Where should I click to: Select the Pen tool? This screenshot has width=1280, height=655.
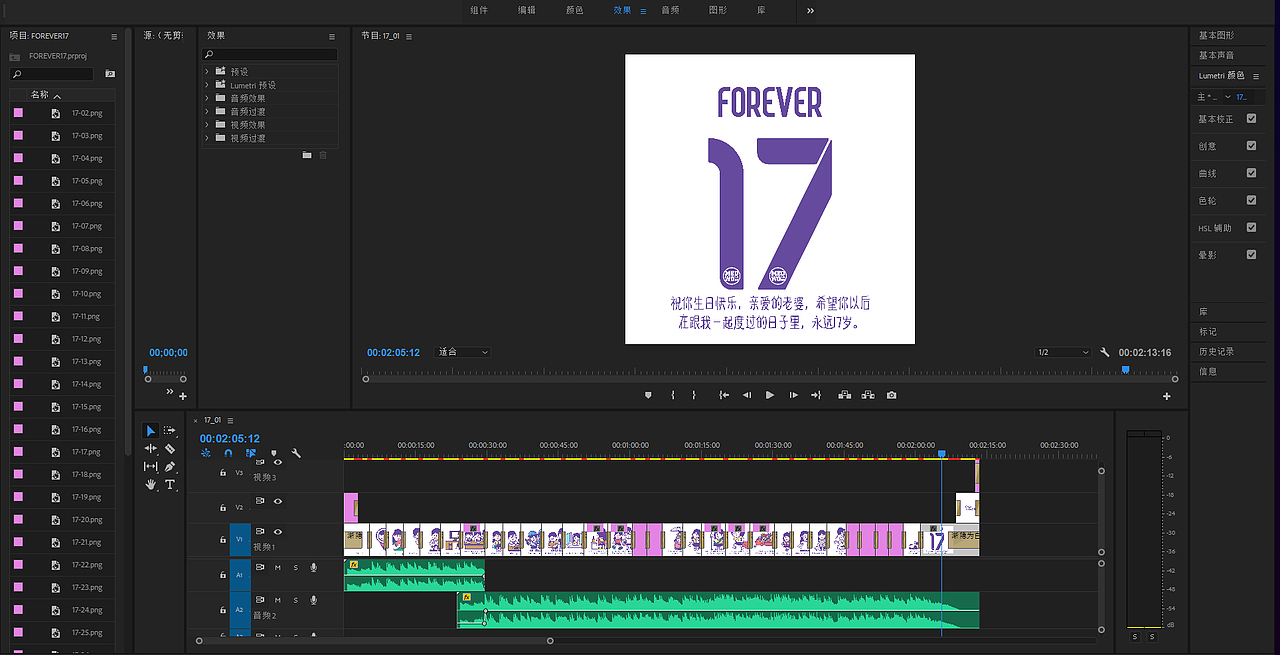click(170, 466)
